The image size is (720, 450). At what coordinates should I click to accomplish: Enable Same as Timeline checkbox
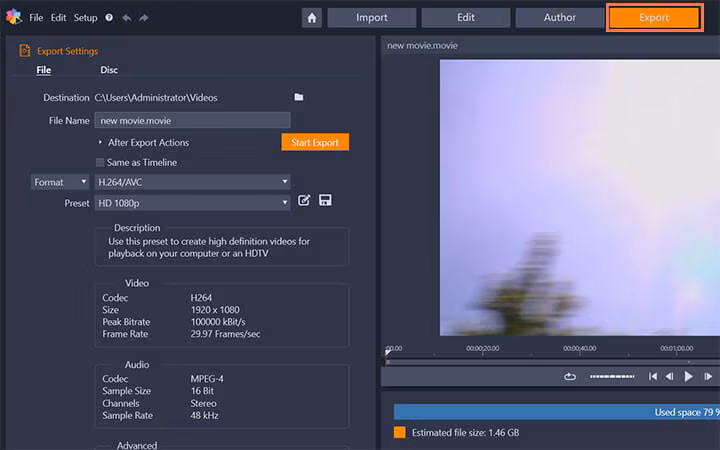[x=100, y=162]
